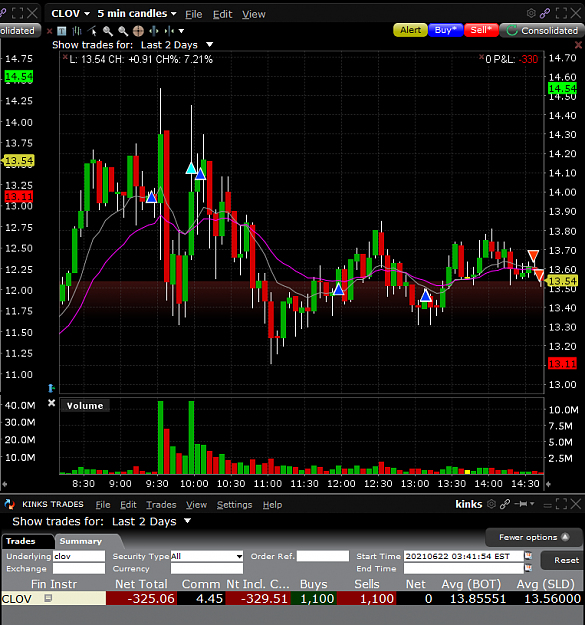This screenshot has width=585, height=625.
Task: Click the Start Time input field
Action: point(463,556)
